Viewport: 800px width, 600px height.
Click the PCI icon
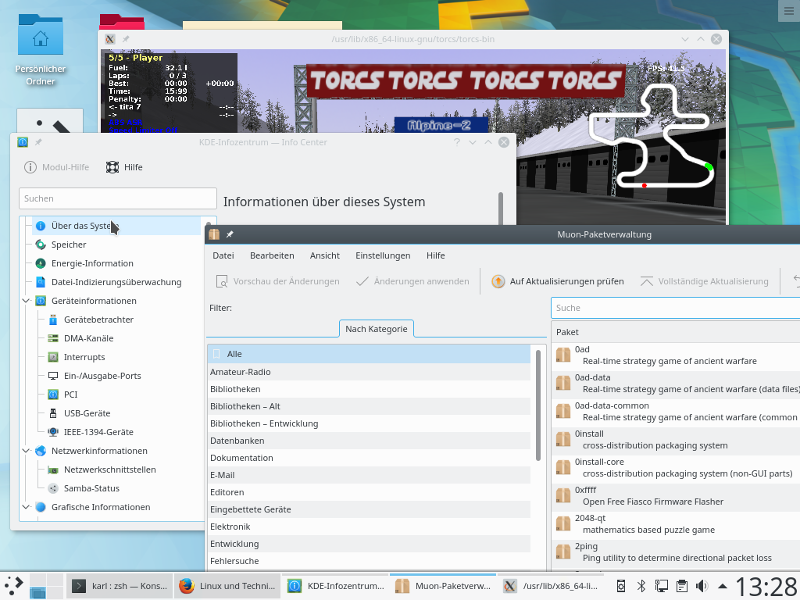coord(53,394)
